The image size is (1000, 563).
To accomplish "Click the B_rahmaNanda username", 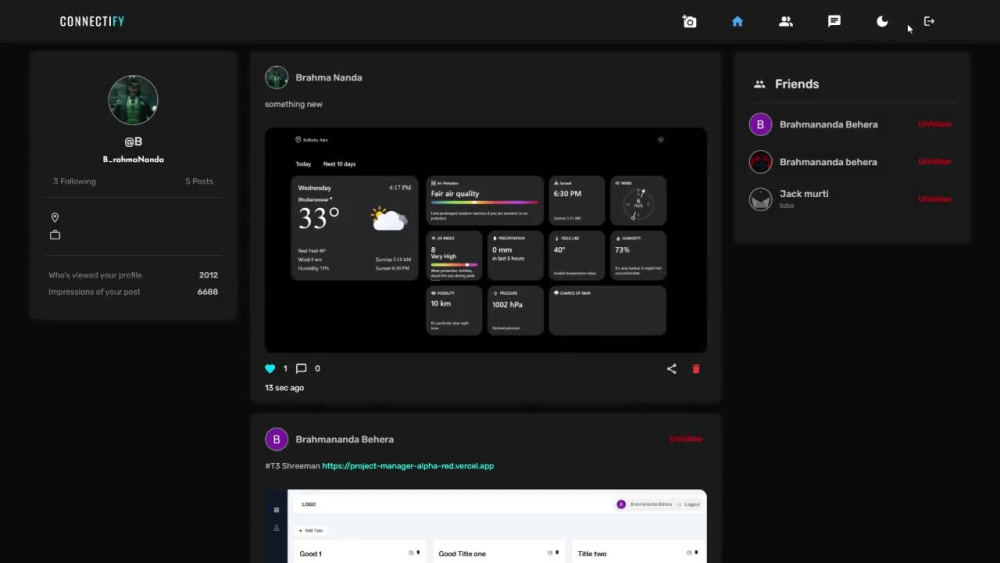I will coord(133,159).
